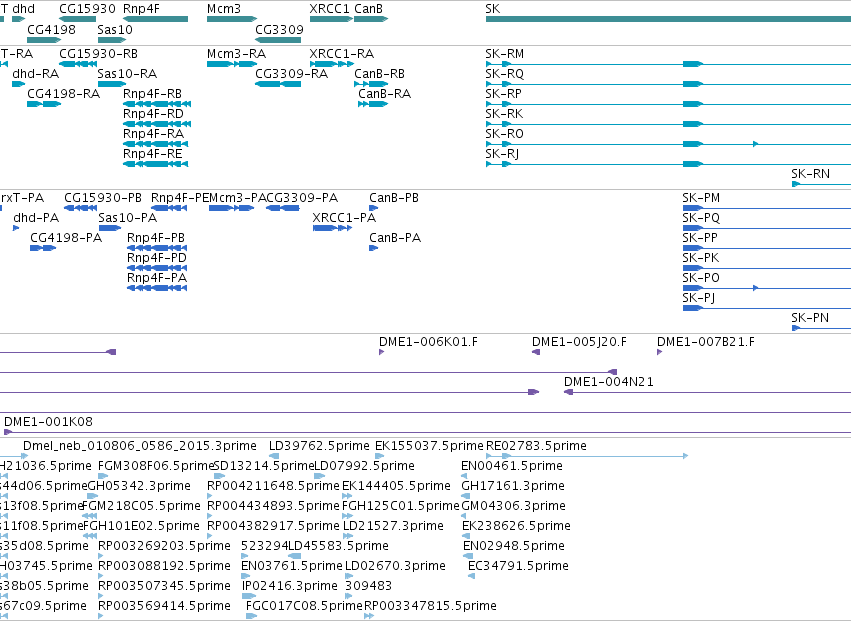Click the GM04306.3prime EST label
The image size is (851, 621).
click(x=513, y=506)
